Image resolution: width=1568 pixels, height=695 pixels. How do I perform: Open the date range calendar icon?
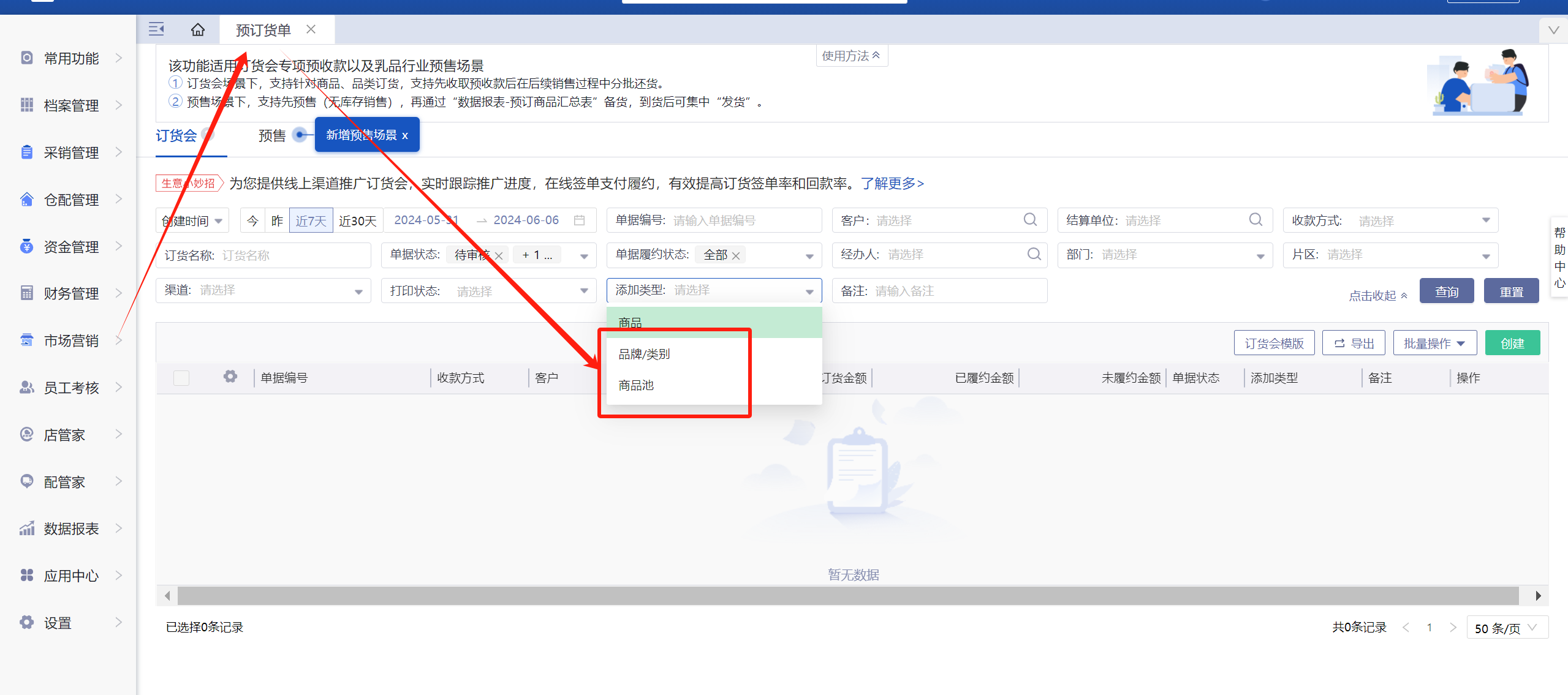click(579, 220)
